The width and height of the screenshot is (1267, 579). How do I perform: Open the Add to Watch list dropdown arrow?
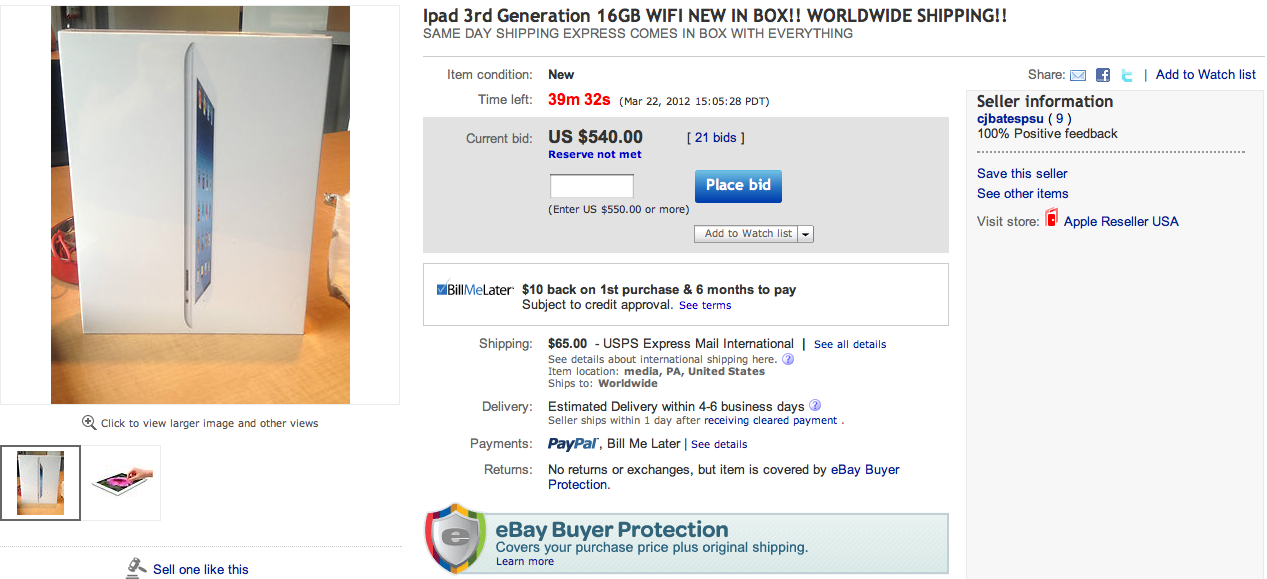coord(806,234)
